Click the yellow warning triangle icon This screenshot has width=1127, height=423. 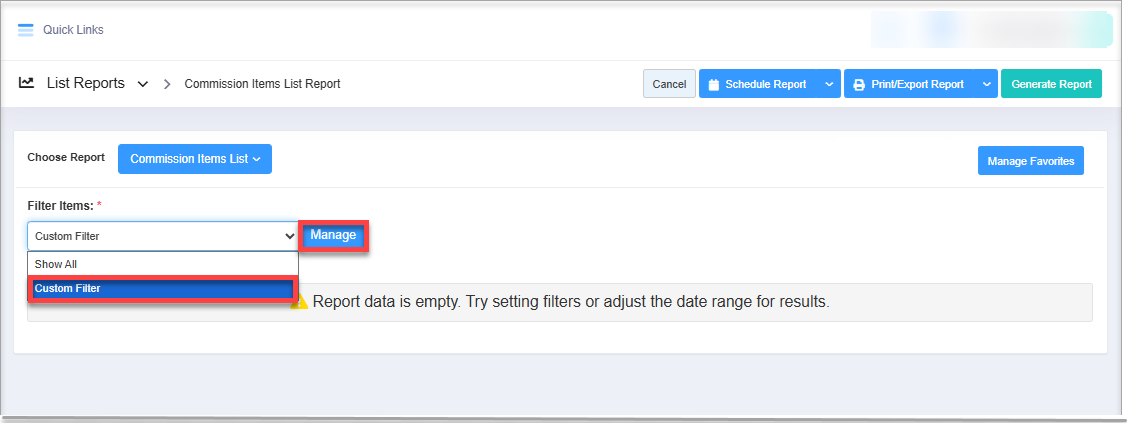click(x=299, y=302)
